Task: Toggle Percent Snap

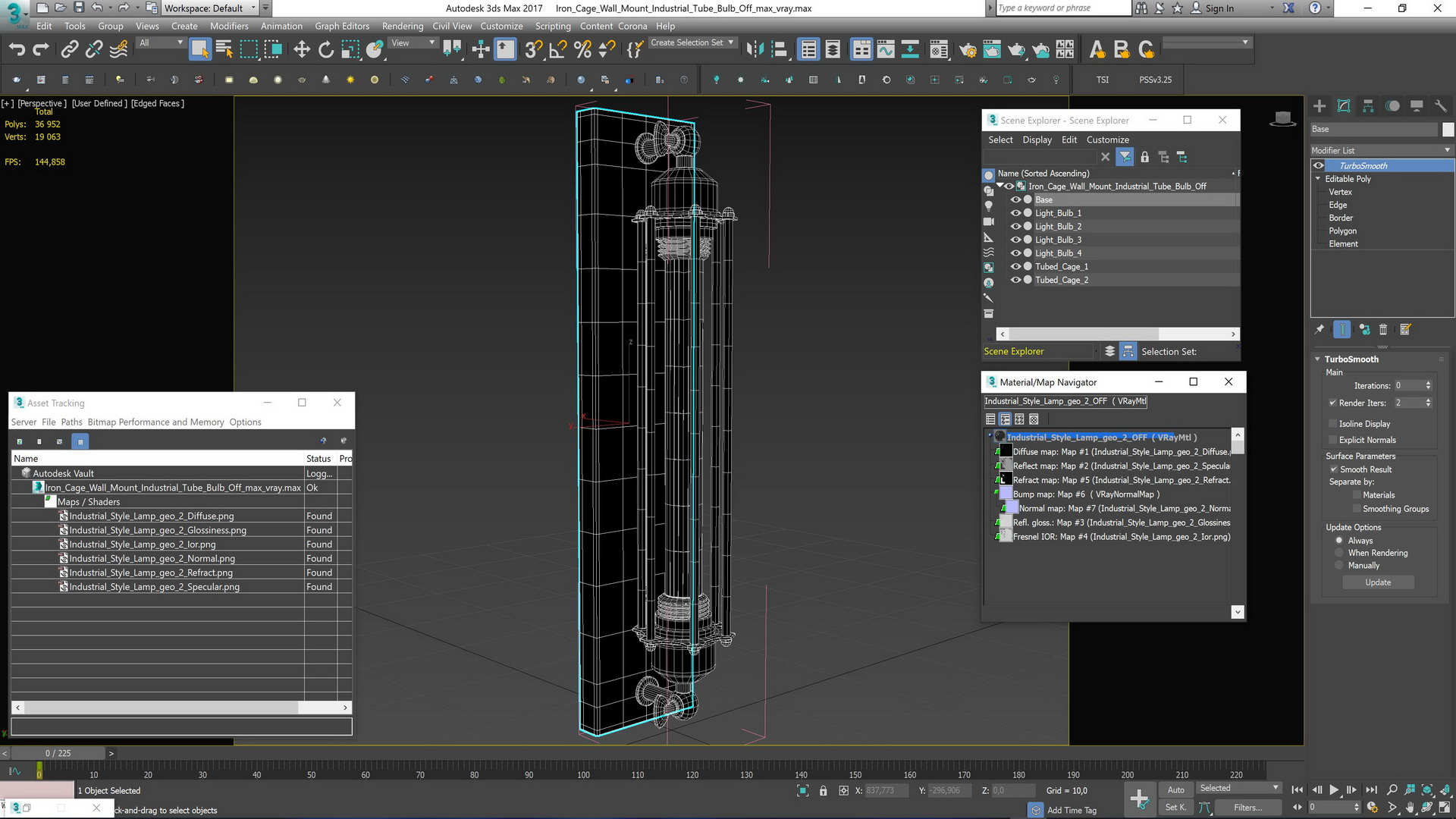Action: pyautogui.click(x=582, y=50)
